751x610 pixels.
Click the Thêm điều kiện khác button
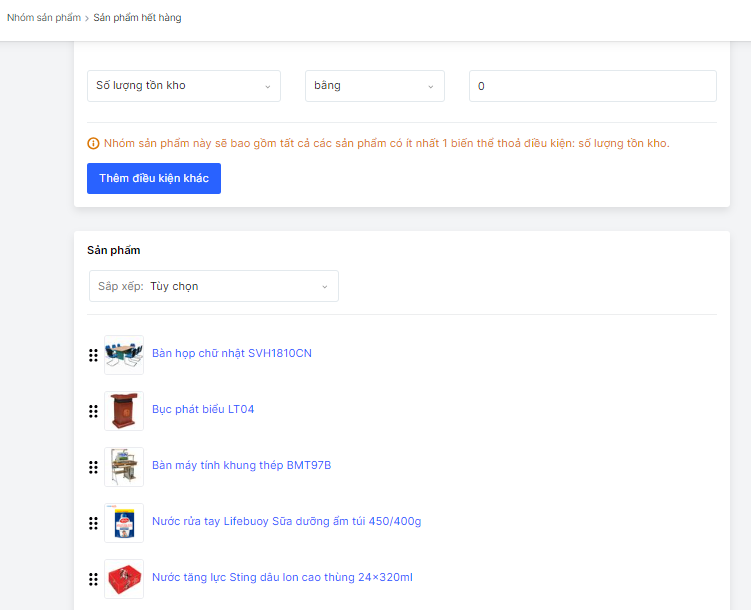(x=154, y=179)
